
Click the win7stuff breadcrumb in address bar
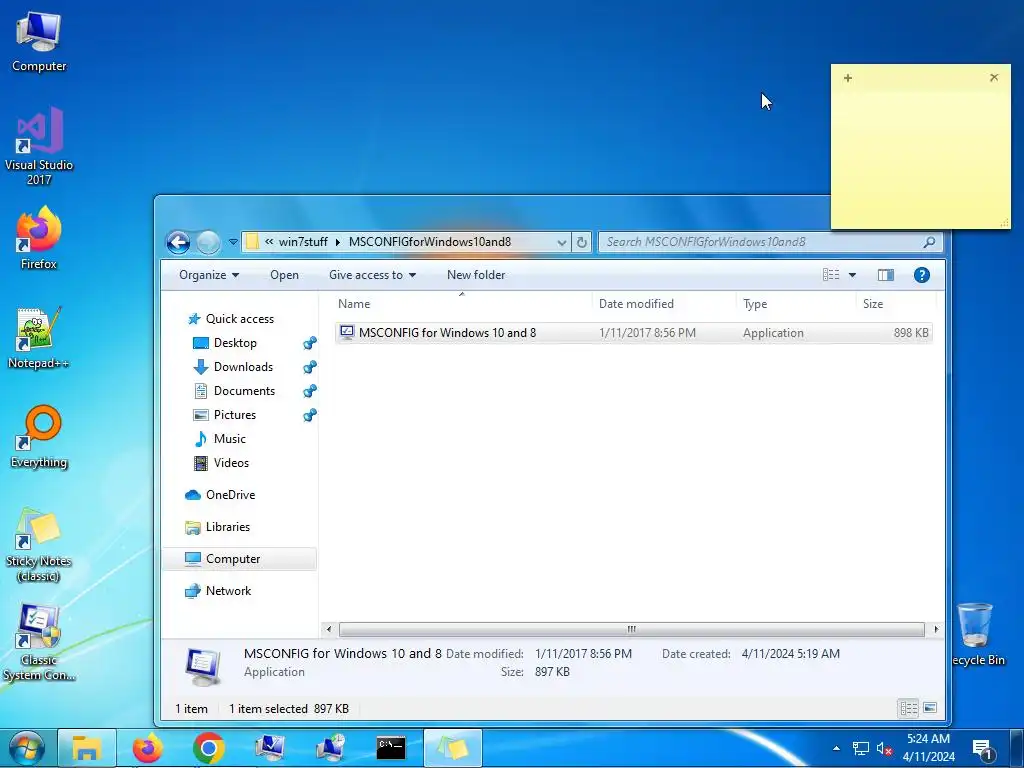[303, 242]
